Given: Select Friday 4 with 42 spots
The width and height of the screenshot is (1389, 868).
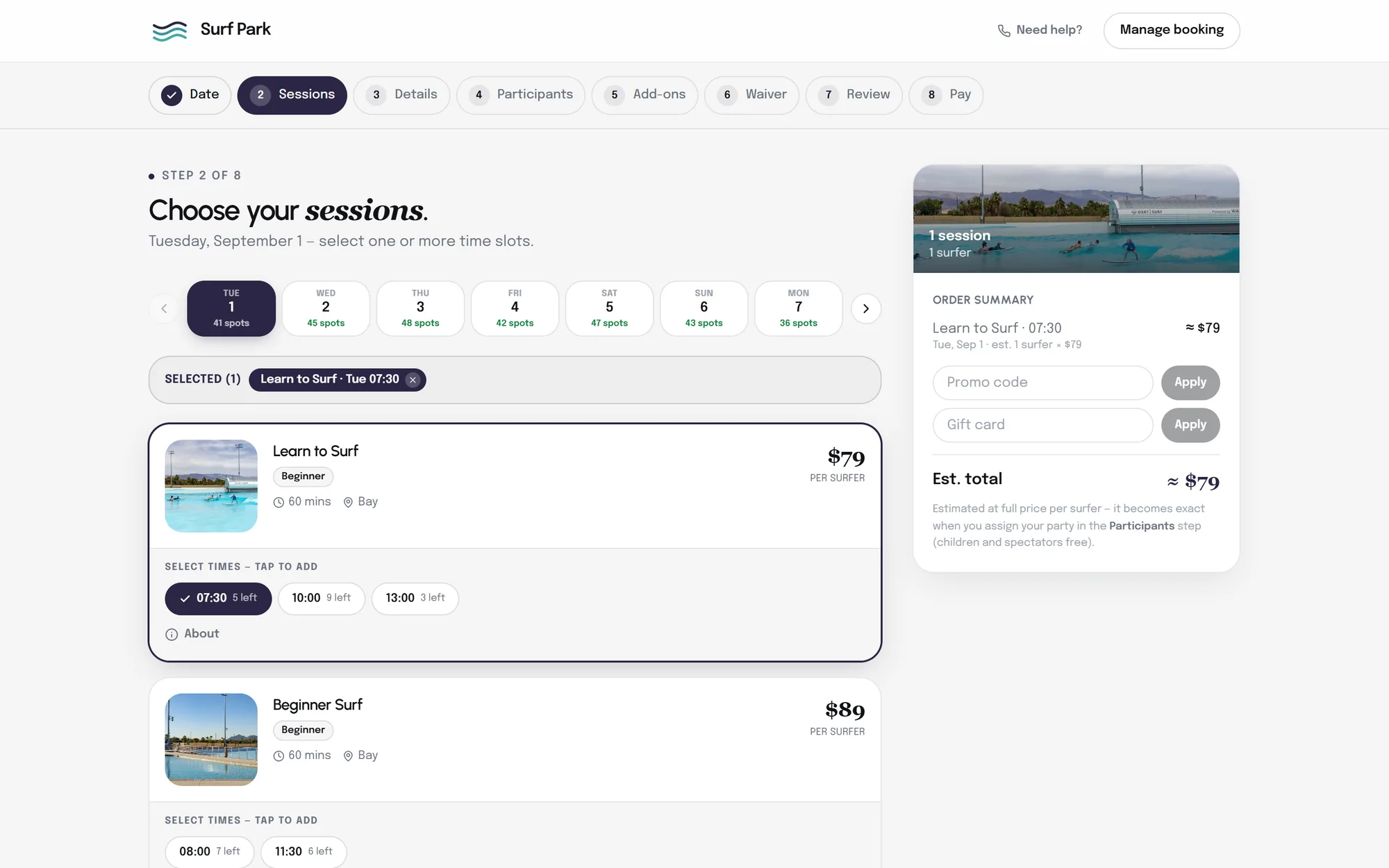Looking at the screenshot, I should click(x=515, y=308).
